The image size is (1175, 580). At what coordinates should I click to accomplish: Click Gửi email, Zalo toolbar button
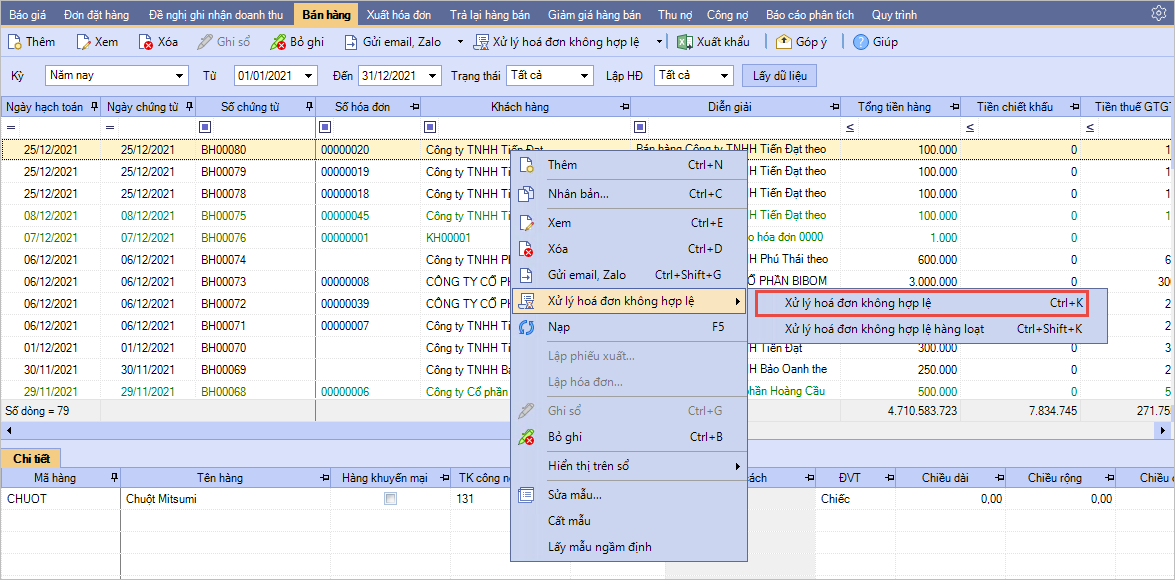(396, 42)
